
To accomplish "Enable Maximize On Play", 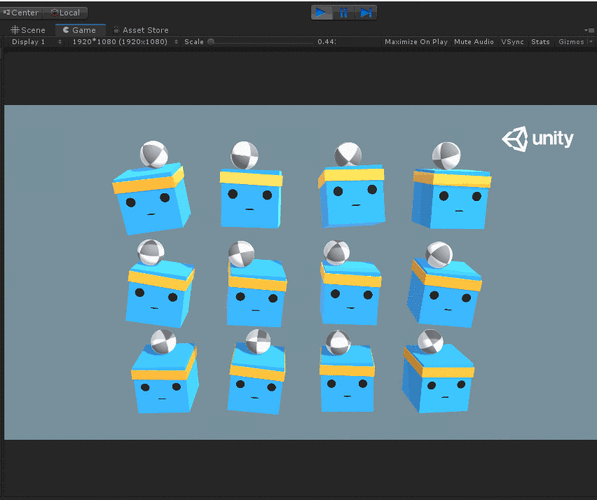I will (x=416, y=42).
